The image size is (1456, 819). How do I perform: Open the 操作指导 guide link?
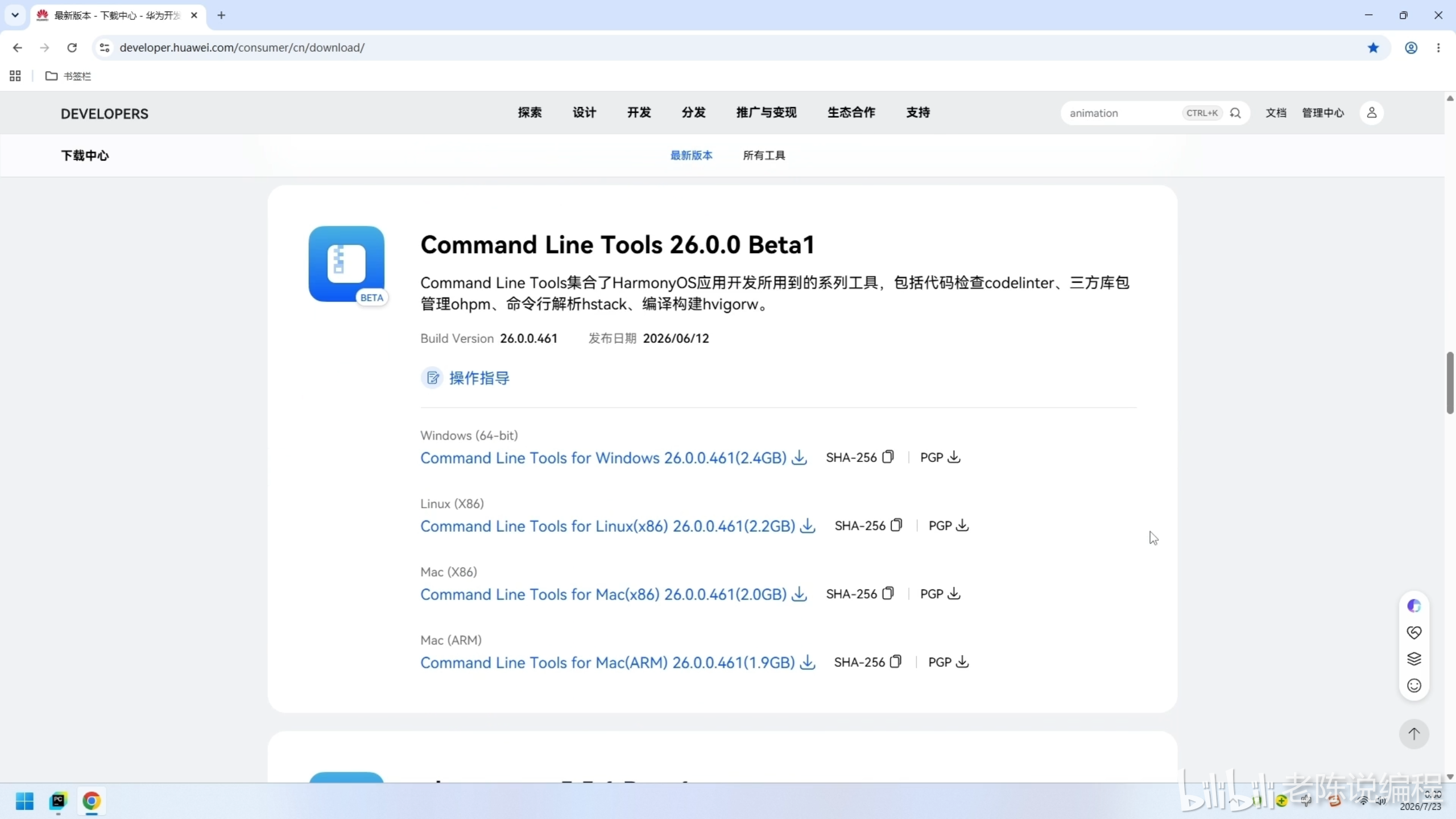click(465, 378)
